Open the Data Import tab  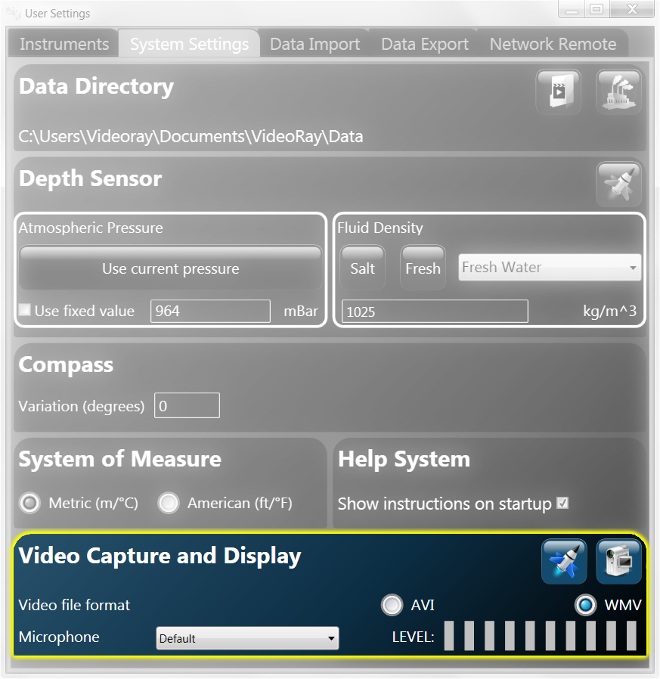[x=315, y=44]
